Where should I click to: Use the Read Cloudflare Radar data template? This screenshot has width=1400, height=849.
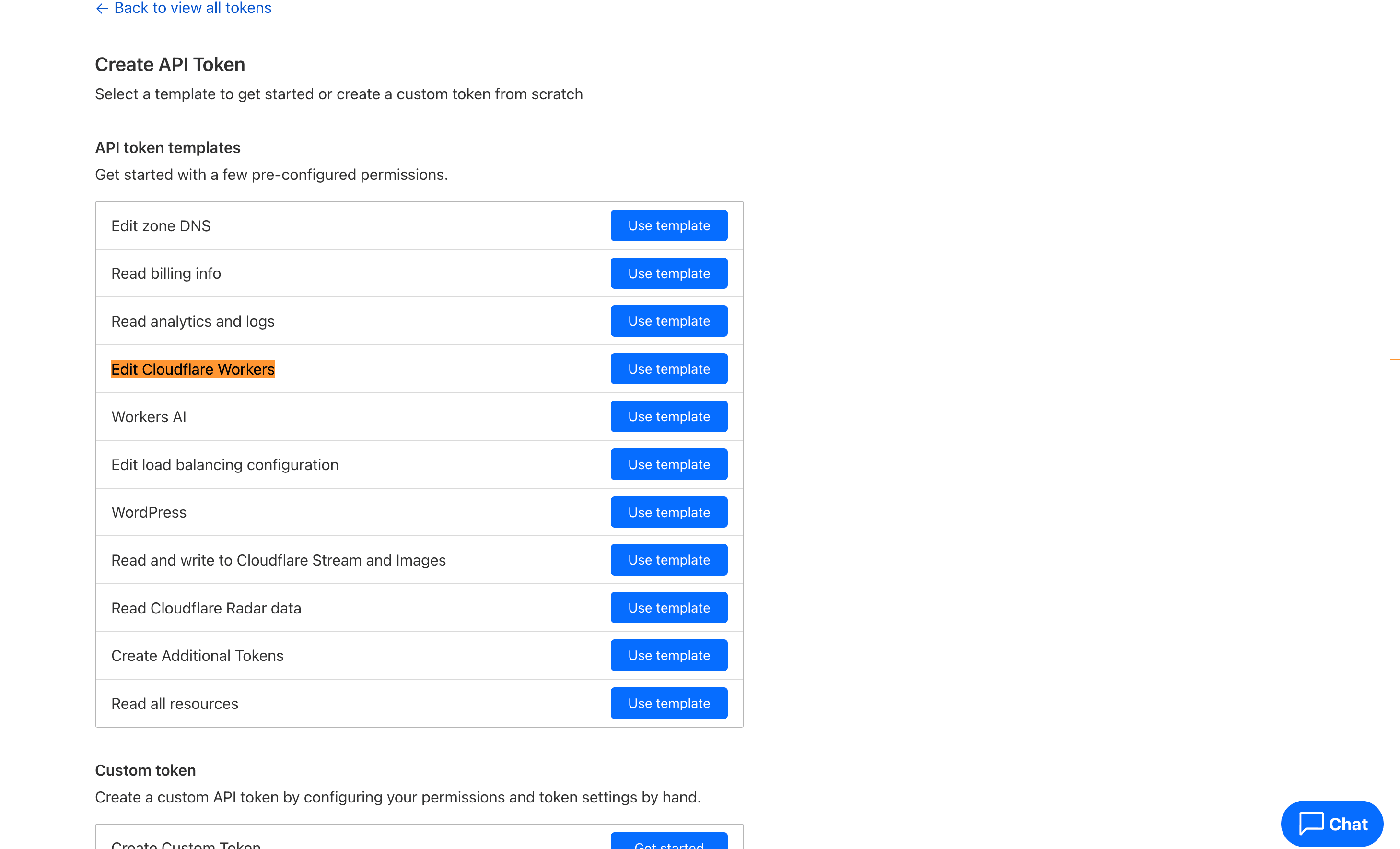point(669,607)
